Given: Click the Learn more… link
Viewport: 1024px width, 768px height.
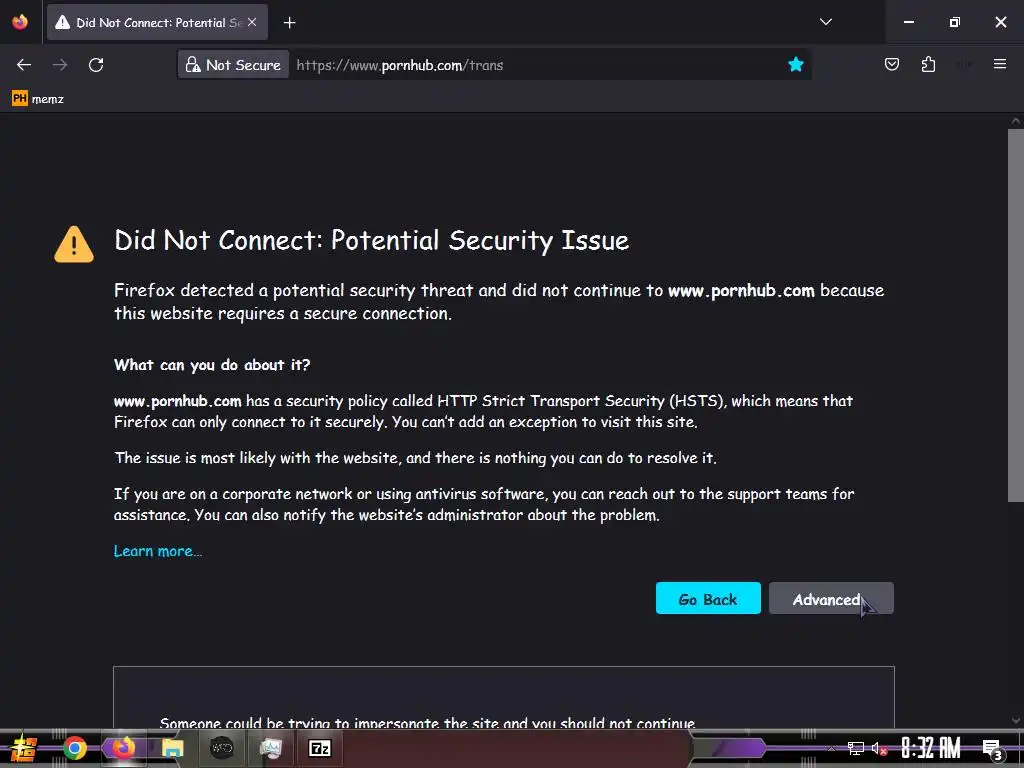Looking at the screenshot, I should (x=157, y=551).
